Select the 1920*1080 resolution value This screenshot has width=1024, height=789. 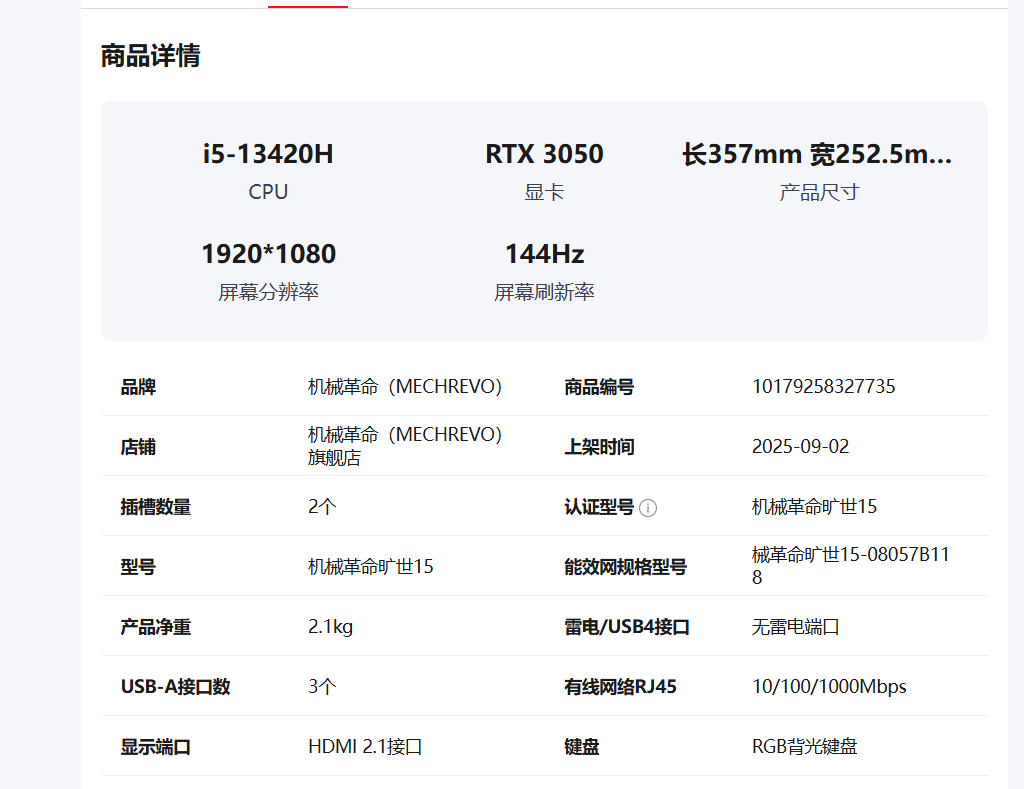coord(268,254)
